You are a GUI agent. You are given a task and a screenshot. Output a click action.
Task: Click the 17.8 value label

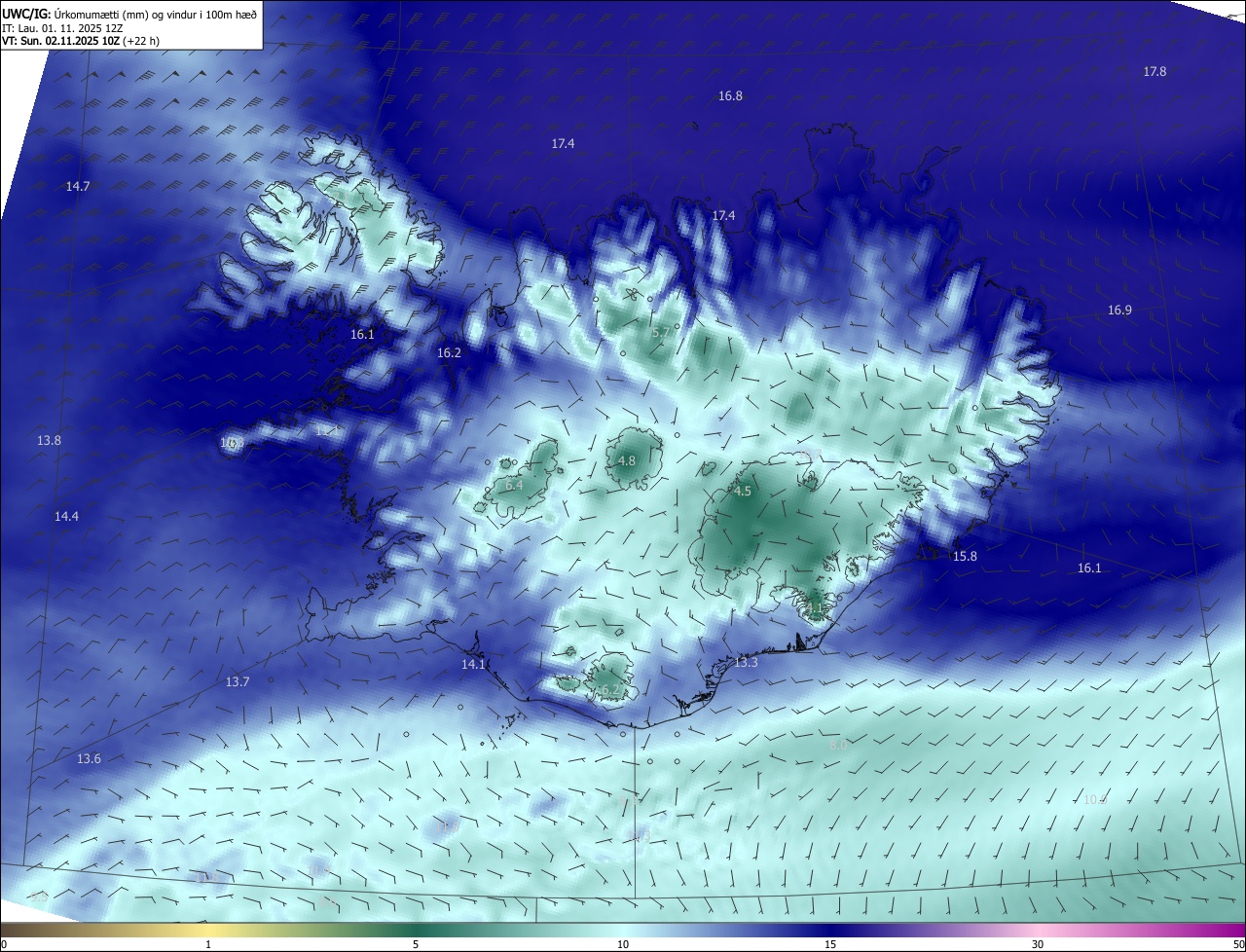pos(1154,72)
